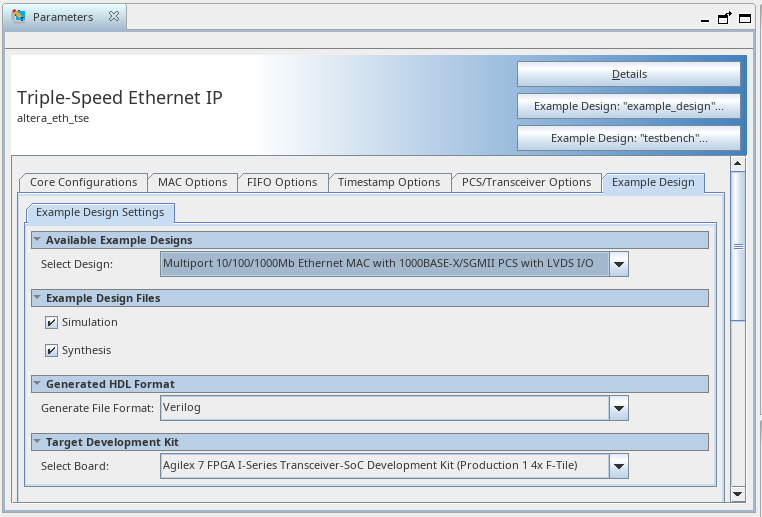
Task: Open the Generate File Format dropdown
Action: (619, 408)
